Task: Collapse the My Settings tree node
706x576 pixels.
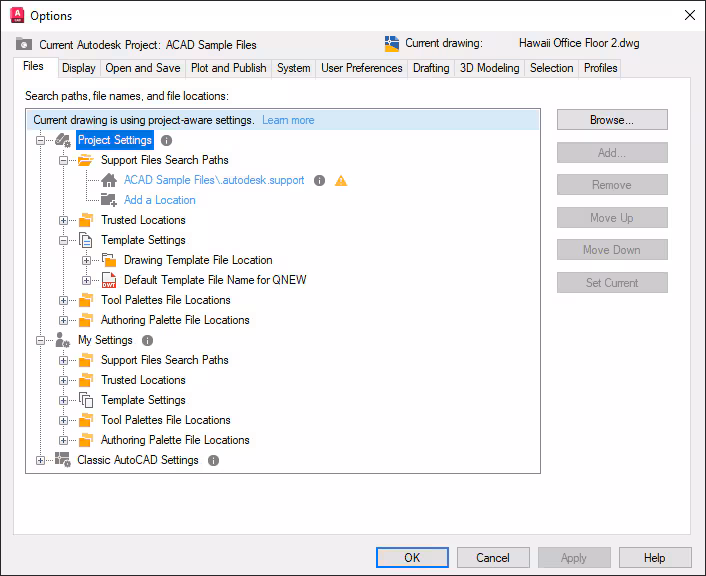Action: coord(41,340)
